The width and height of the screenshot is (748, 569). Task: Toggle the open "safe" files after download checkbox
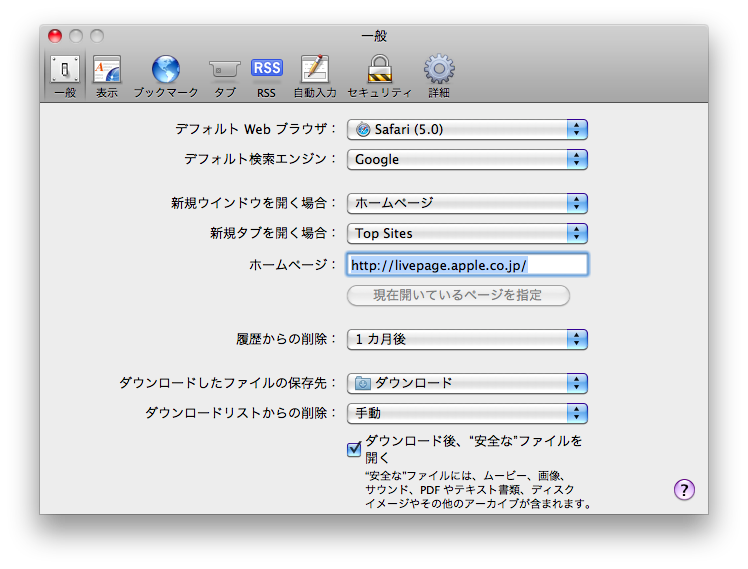coord(354,449)
